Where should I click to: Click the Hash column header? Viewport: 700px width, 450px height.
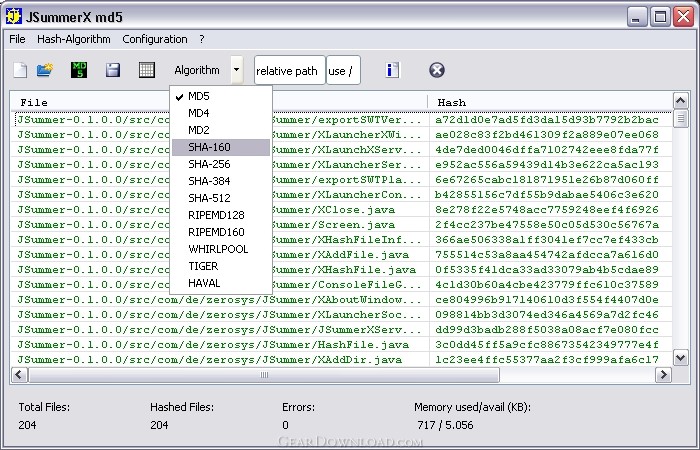(550, 102)
